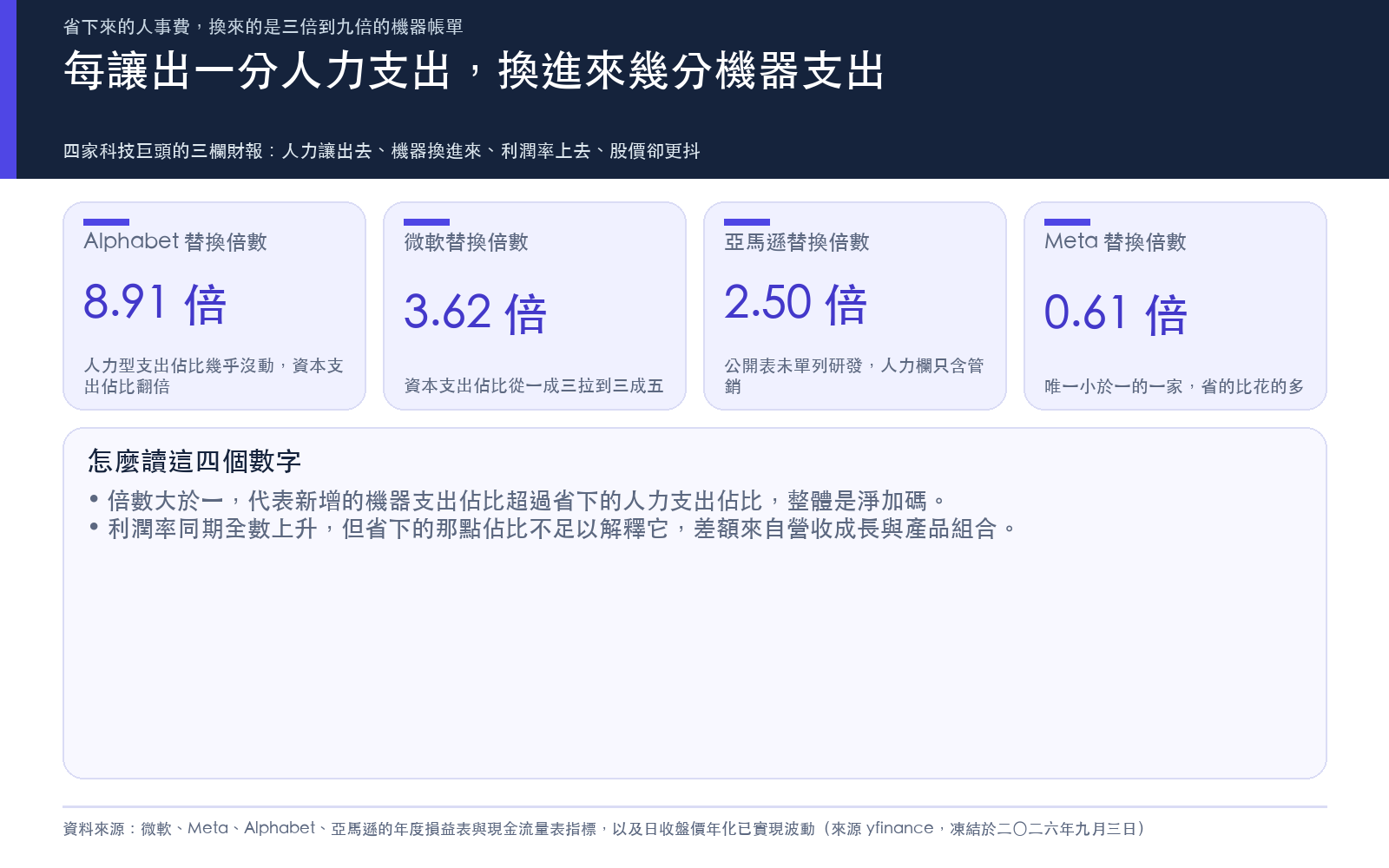Click the note 公開表未單列研發
Image resolution: width=1389 pixels, height=868 pixels.
tap(854, 376)
